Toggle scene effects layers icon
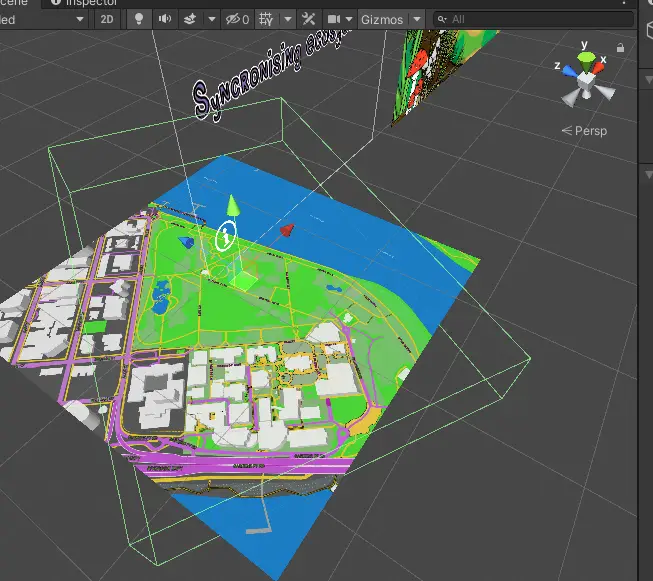 coord(189,19)
